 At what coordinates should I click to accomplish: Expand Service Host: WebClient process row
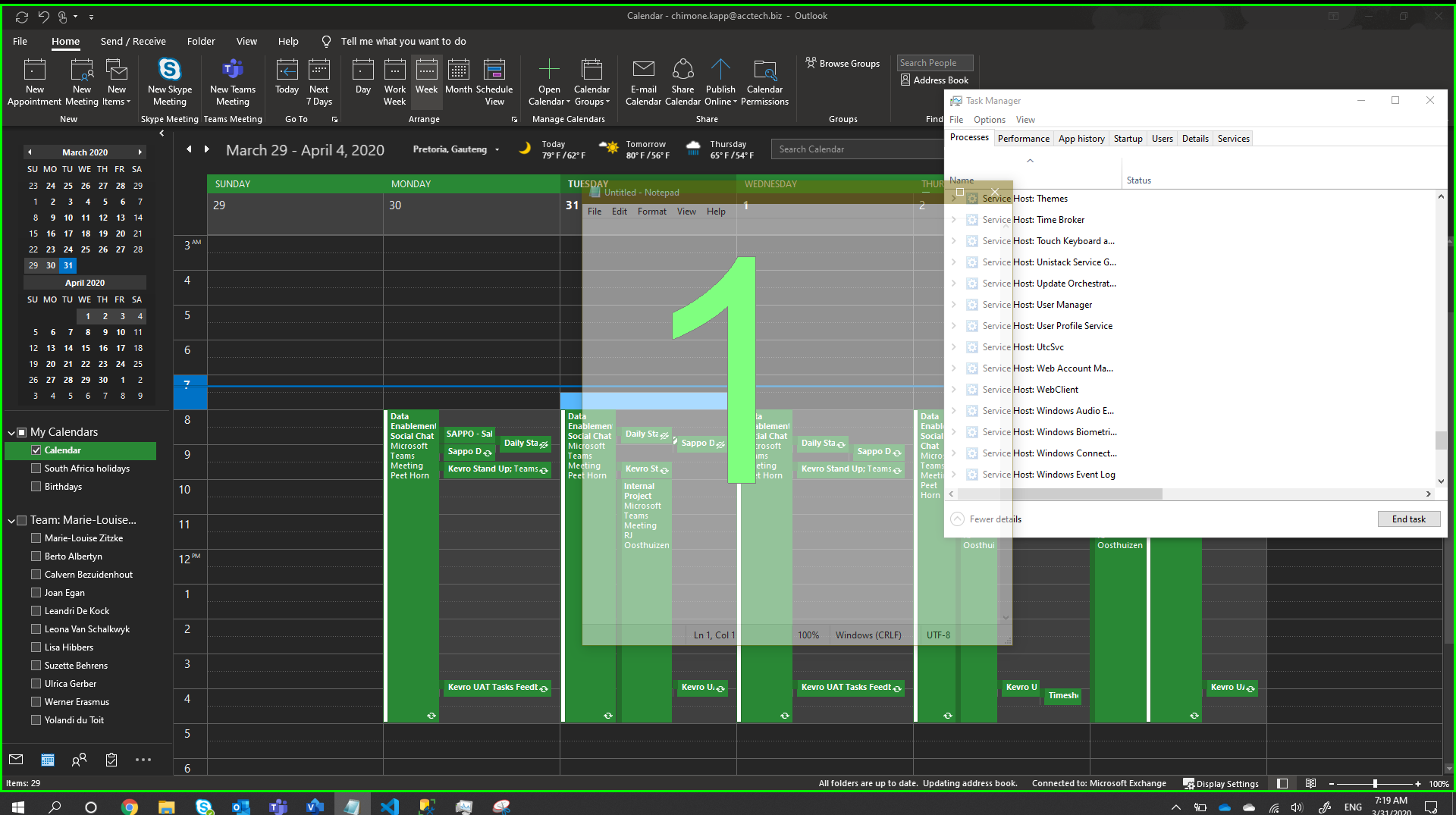point(954,390)
